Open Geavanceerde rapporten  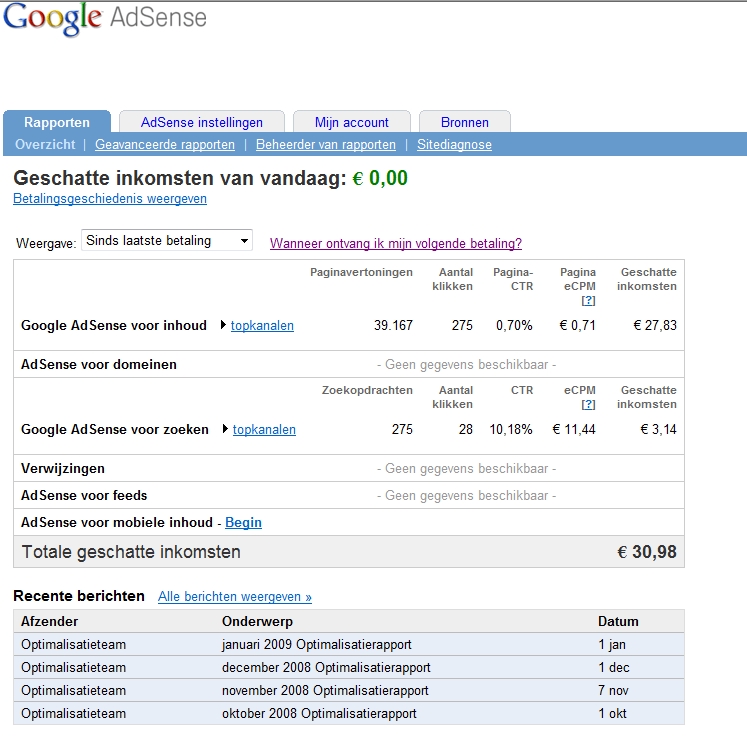point(165,144)
